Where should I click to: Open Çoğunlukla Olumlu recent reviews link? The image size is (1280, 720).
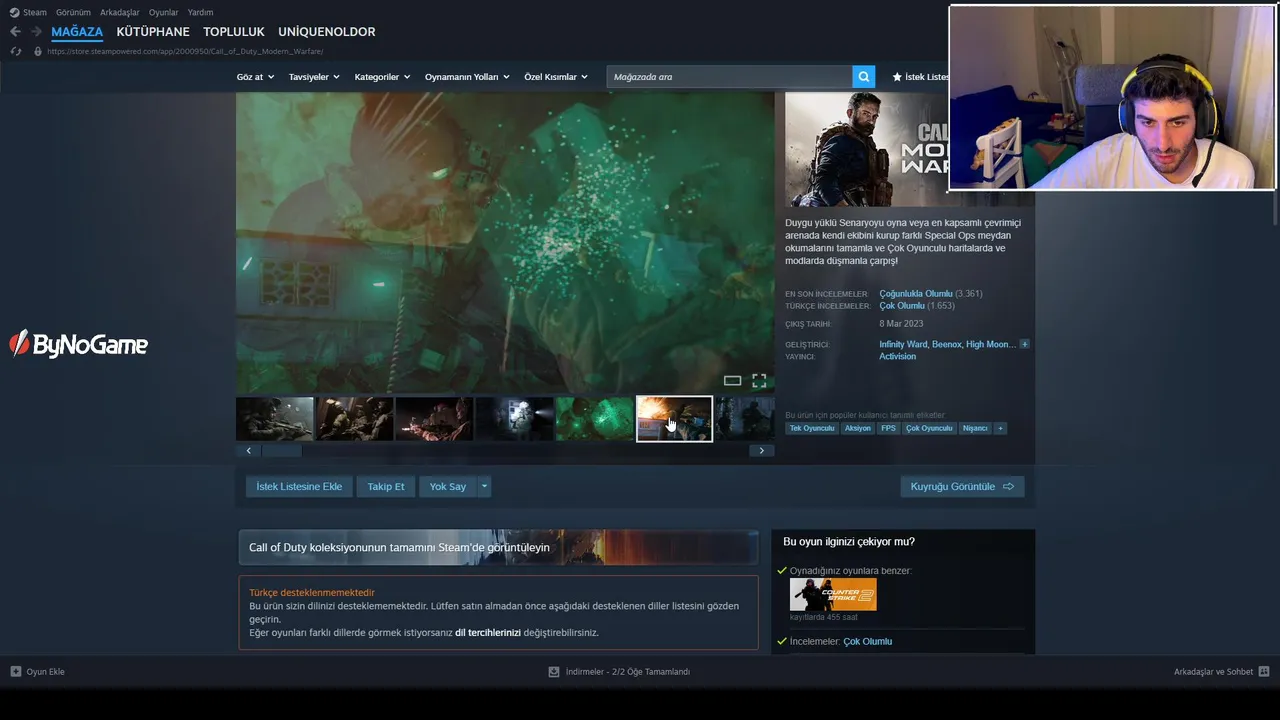coord(916,294)
